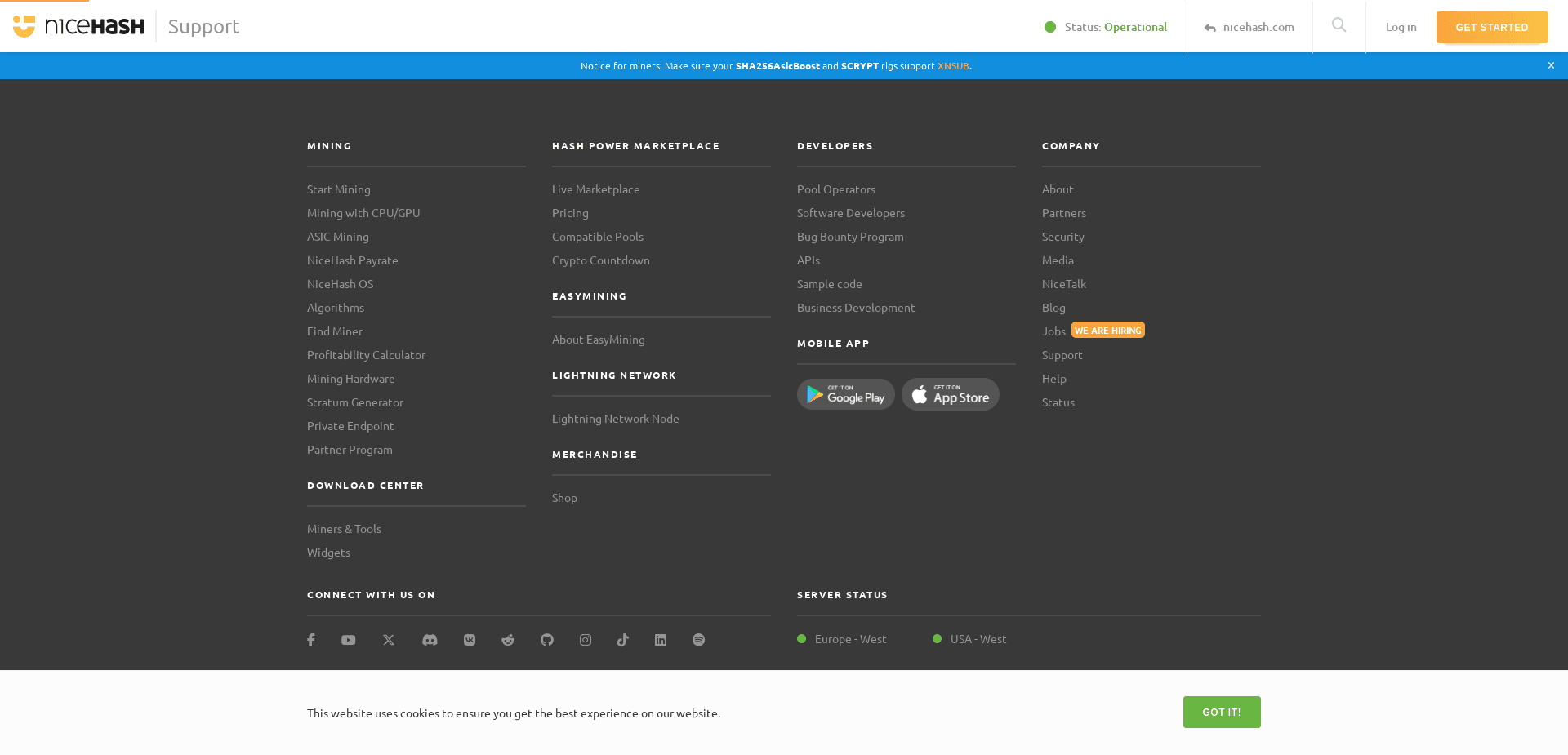Open NiceHash Facebook page icon

click(x=311, y=640)
